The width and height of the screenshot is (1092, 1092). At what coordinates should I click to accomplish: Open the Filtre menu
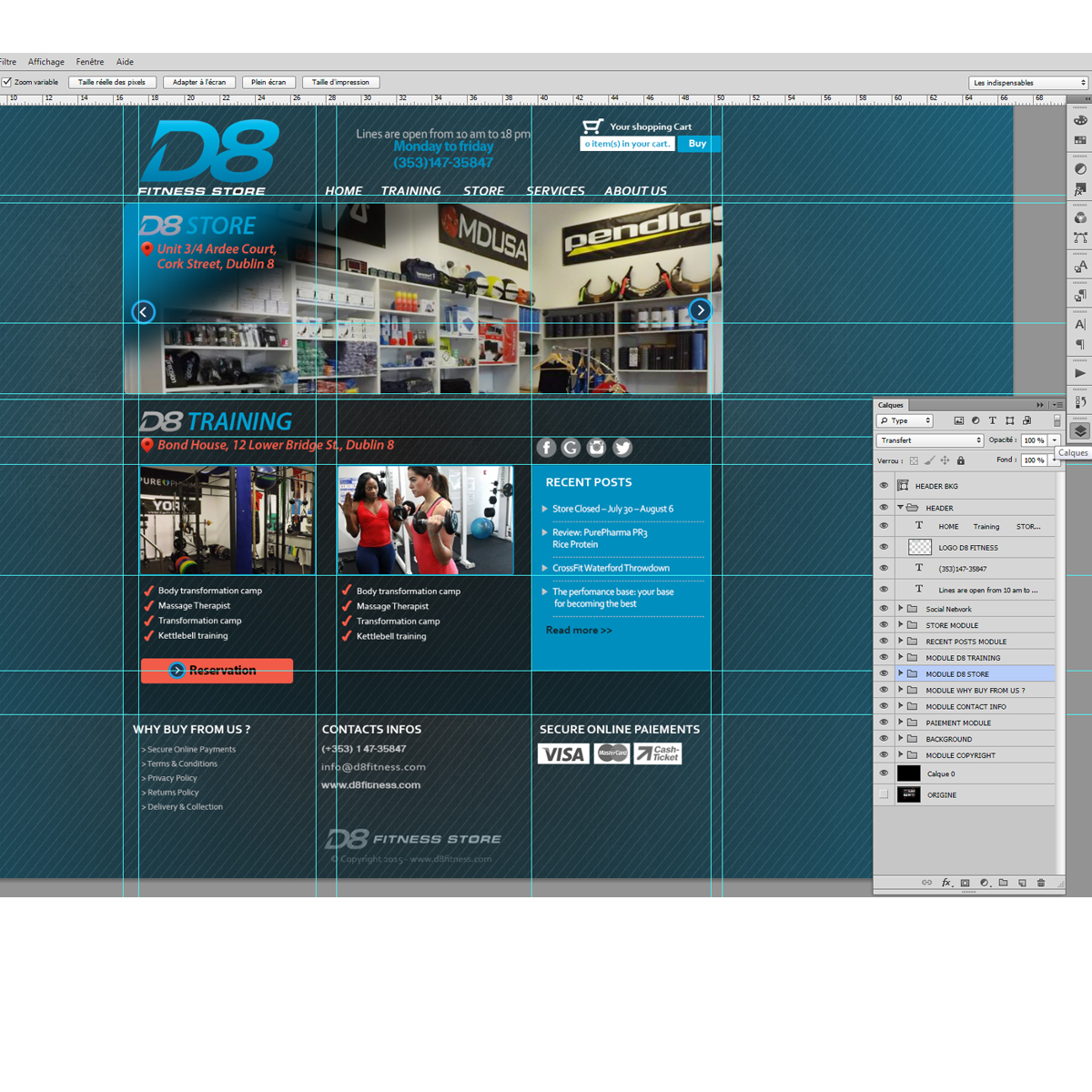tap(8, 62)
